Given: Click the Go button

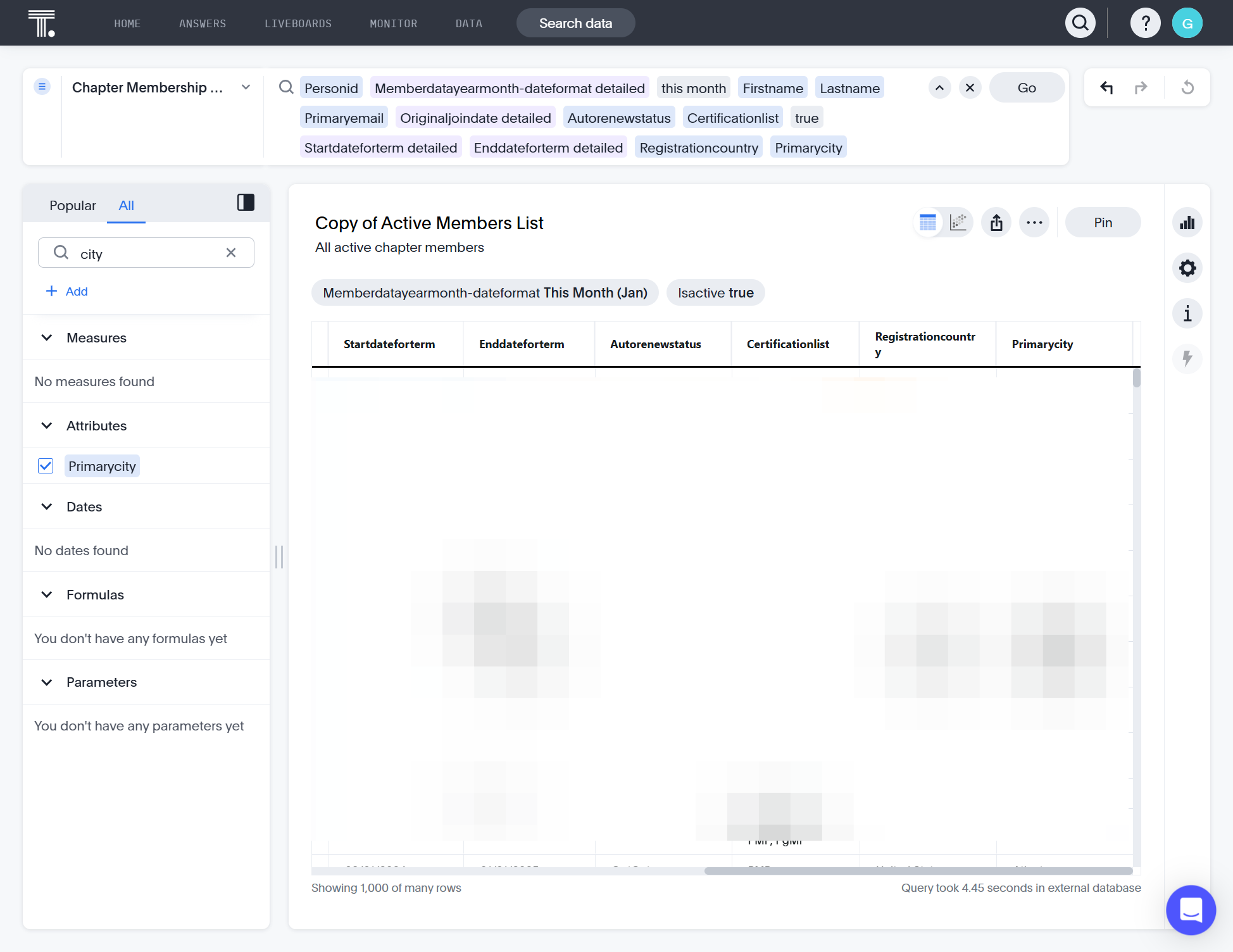Looking at the screenshot, I should (x=1027, y=88).
